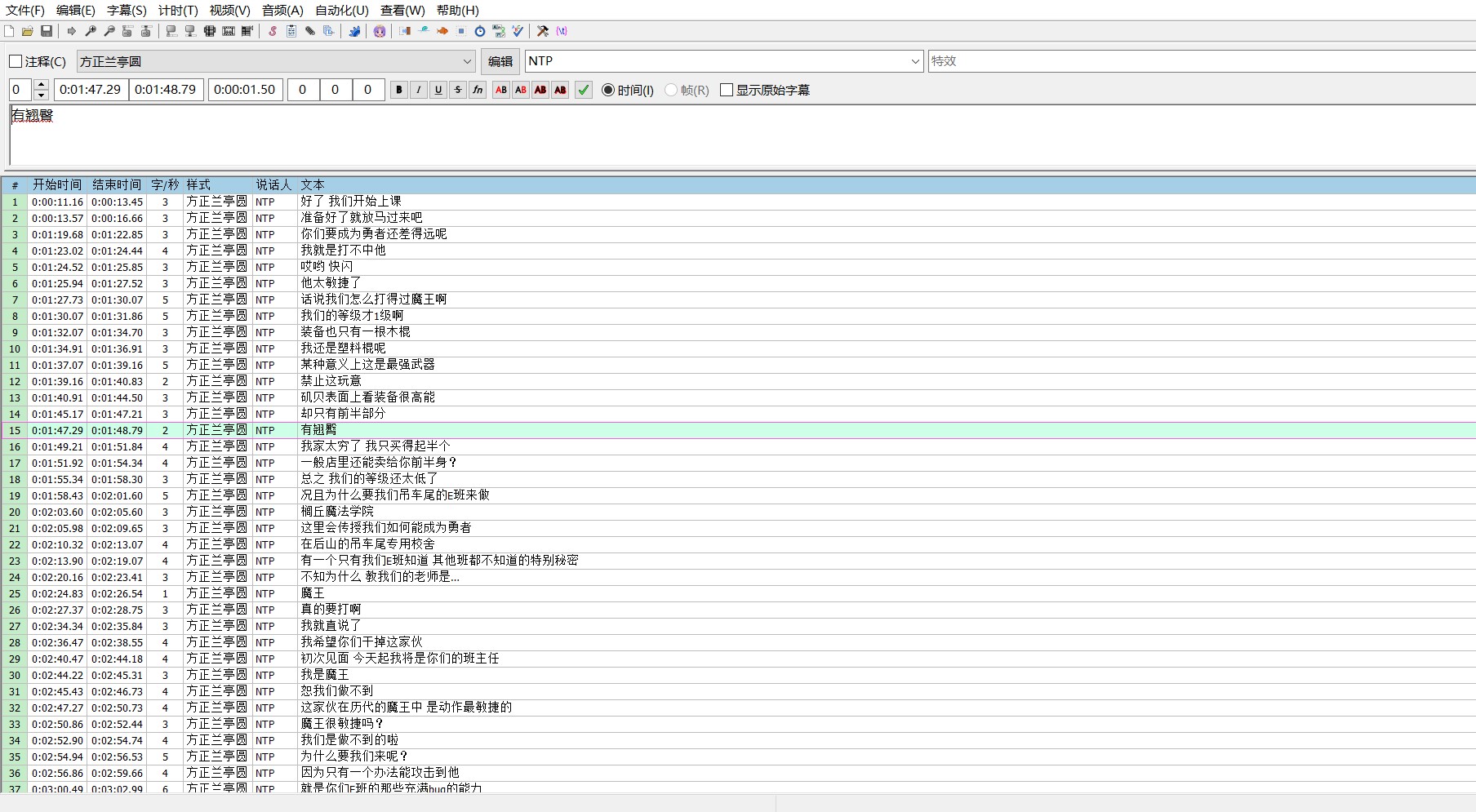Open the 帮助(H) menu
The width and height of the screenshot is (1476, 812).
pos(458,11)
